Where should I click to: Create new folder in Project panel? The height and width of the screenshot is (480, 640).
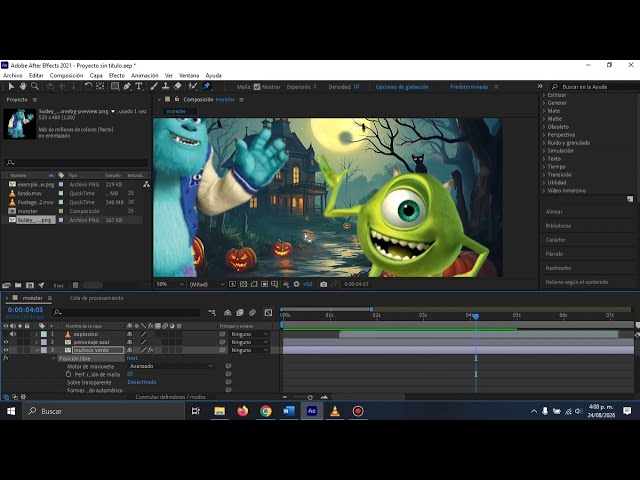tap(18, 285)
